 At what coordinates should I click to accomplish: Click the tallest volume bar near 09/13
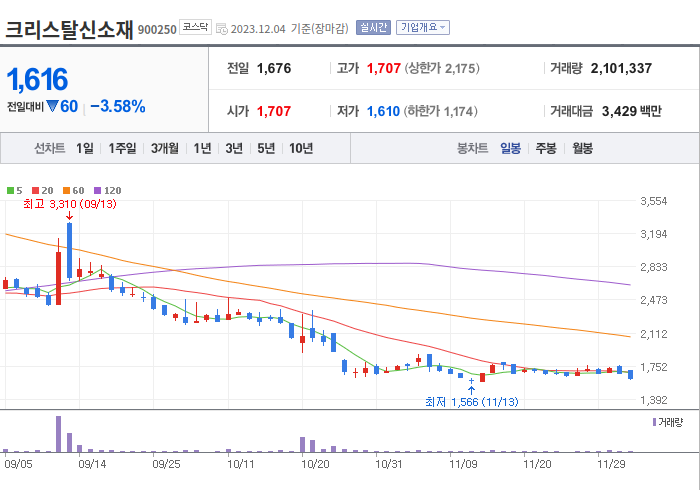58,434
